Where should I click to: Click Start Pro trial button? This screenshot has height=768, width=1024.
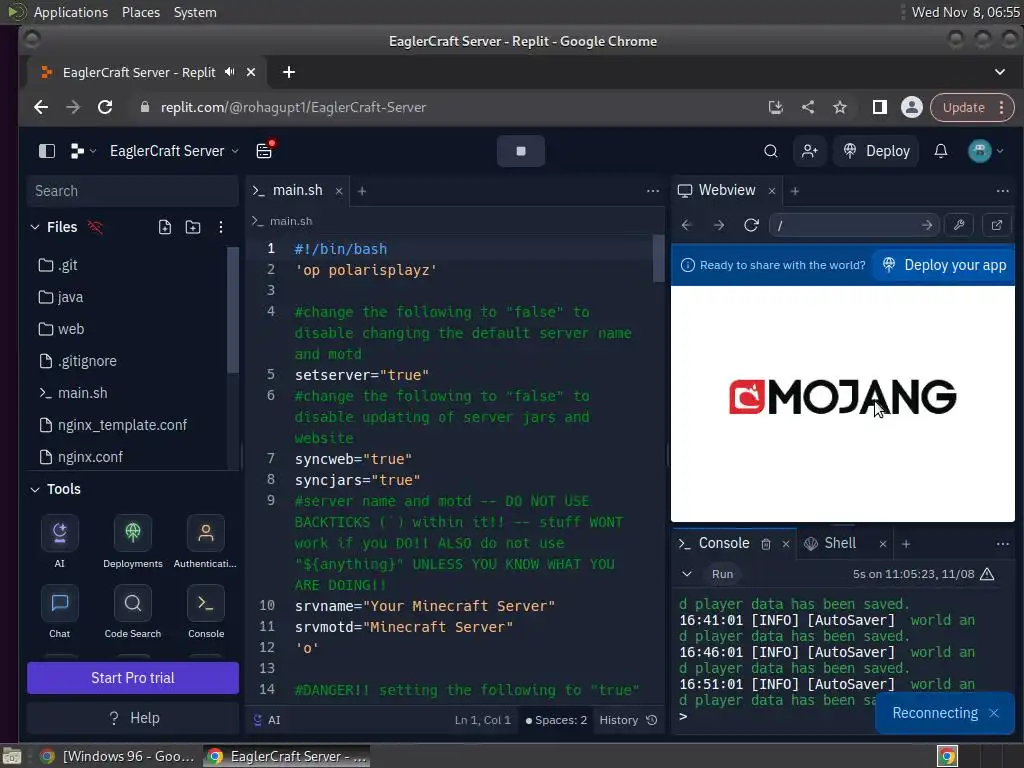(133, 678)
